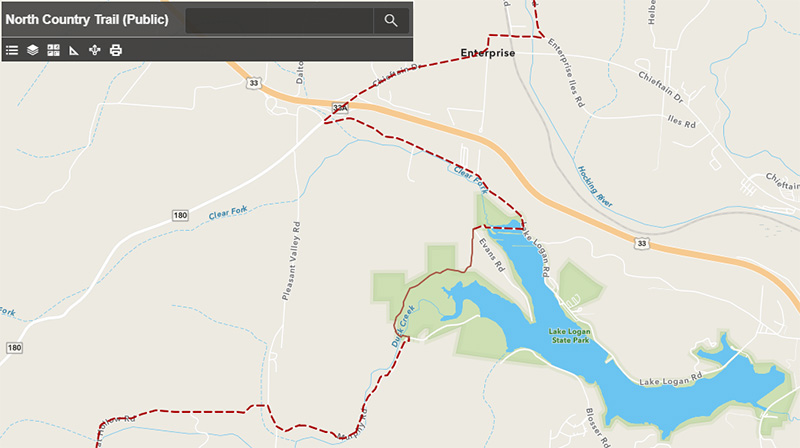Screen dimensions: 800x448
Task: Click the Blosser Rd label
Action: (597, 428)
